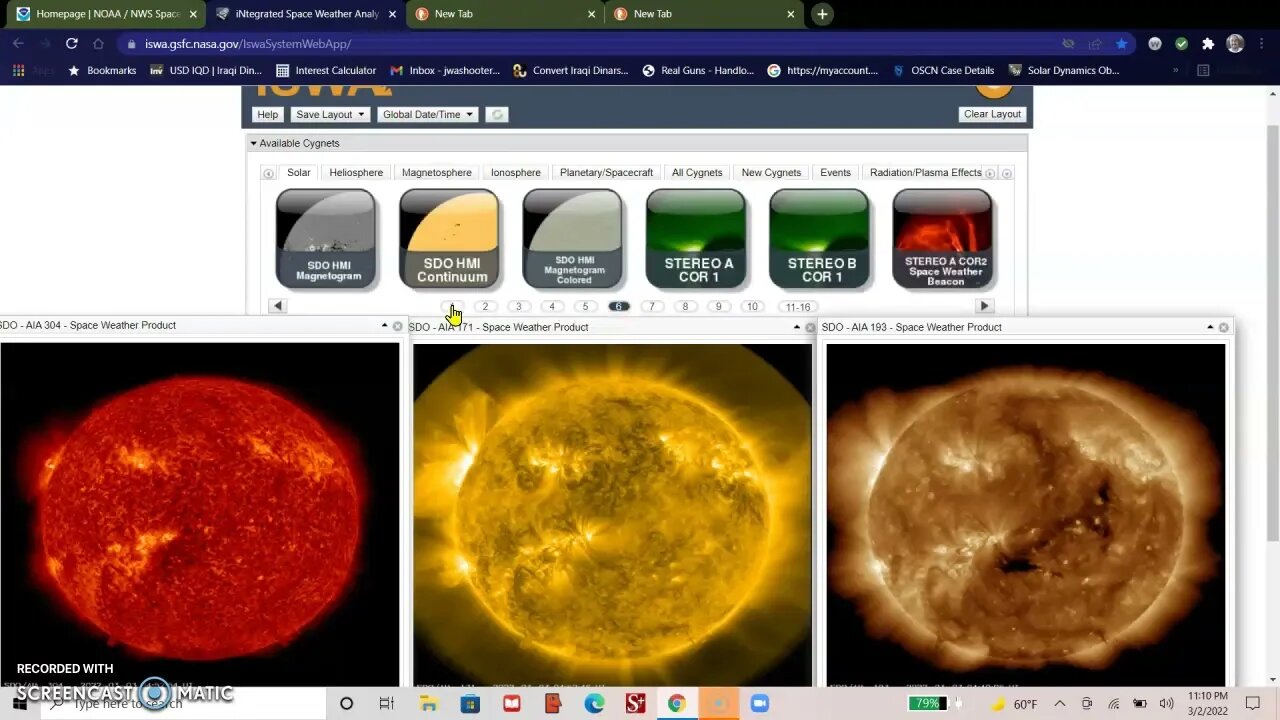Show hidden system tray icons
Image resolution: width=1280 pixels, height=720 pixels.
[1060, 704]
